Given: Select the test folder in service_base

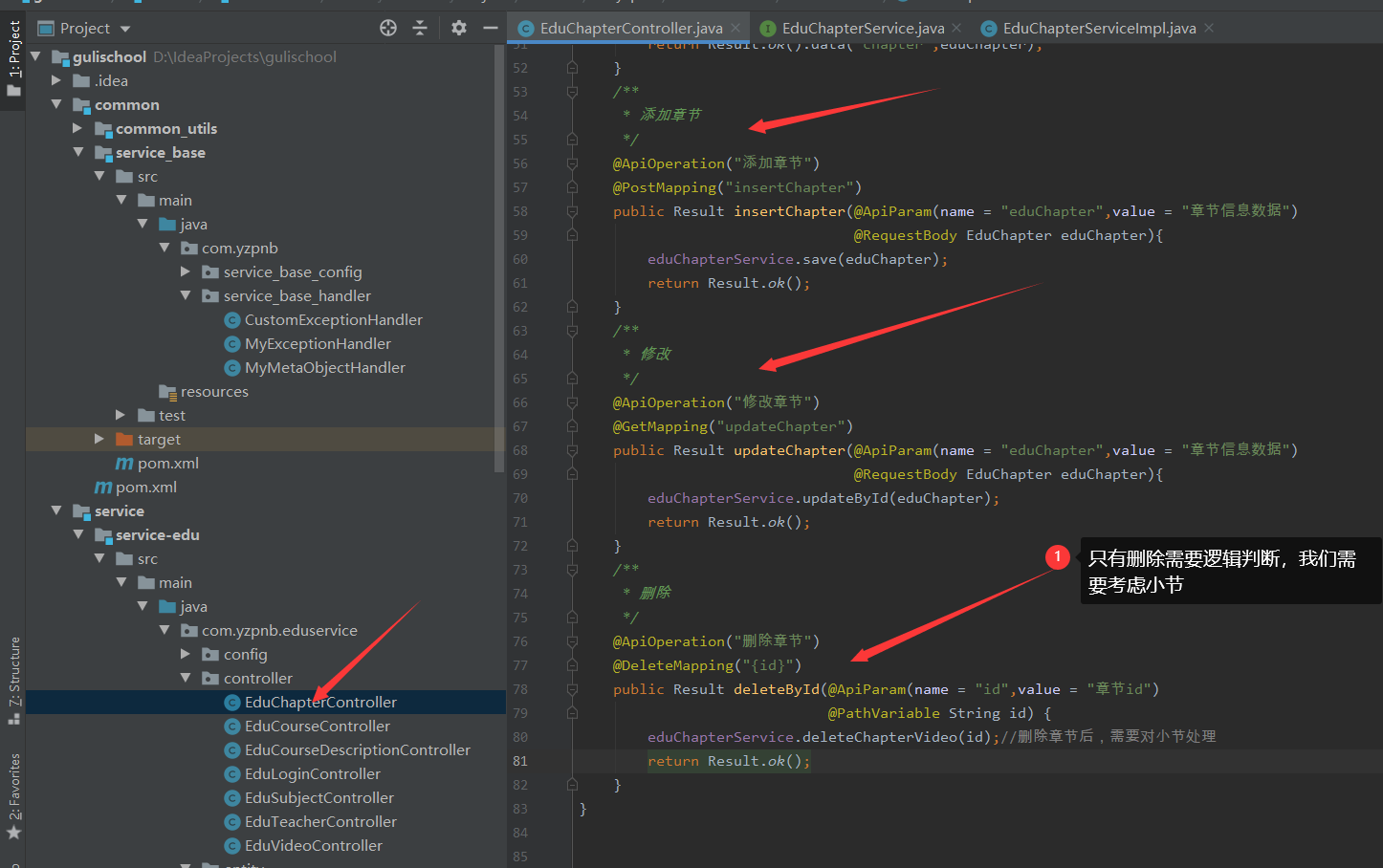Looking at the screenshot, I should [x=172, y=415].
